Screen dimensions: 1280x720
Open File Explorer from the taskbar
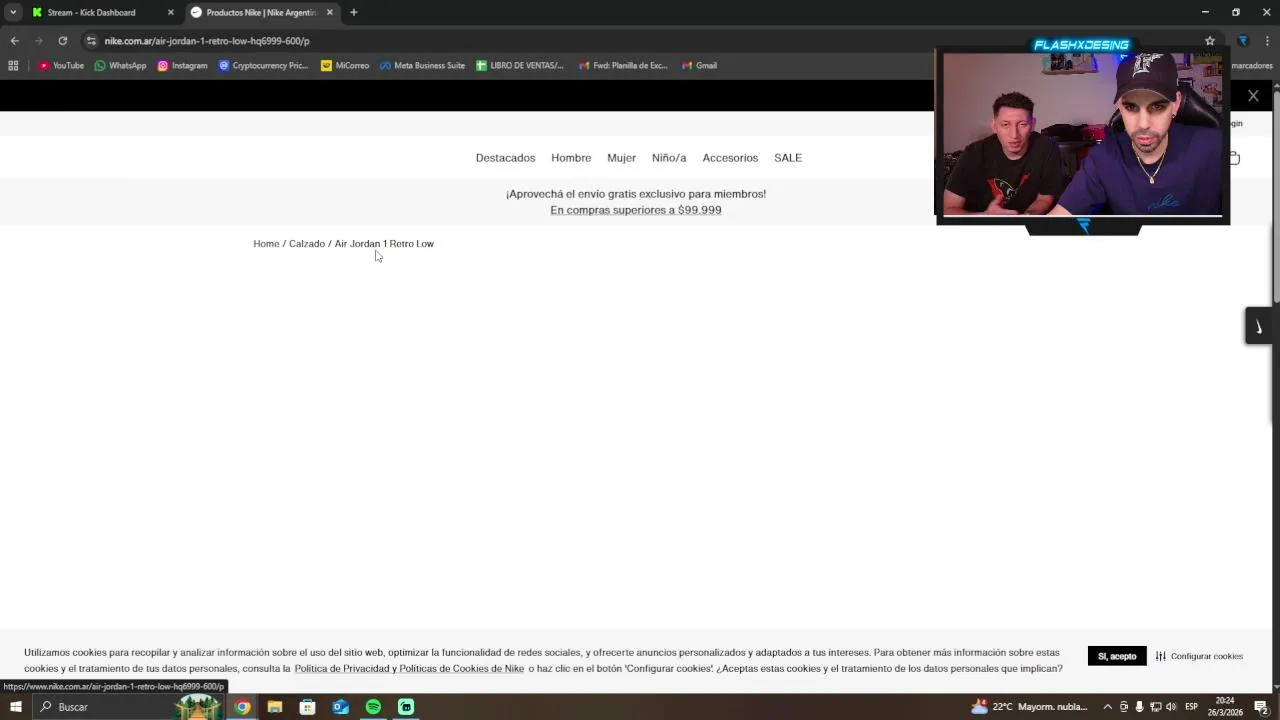coord(275,707)
